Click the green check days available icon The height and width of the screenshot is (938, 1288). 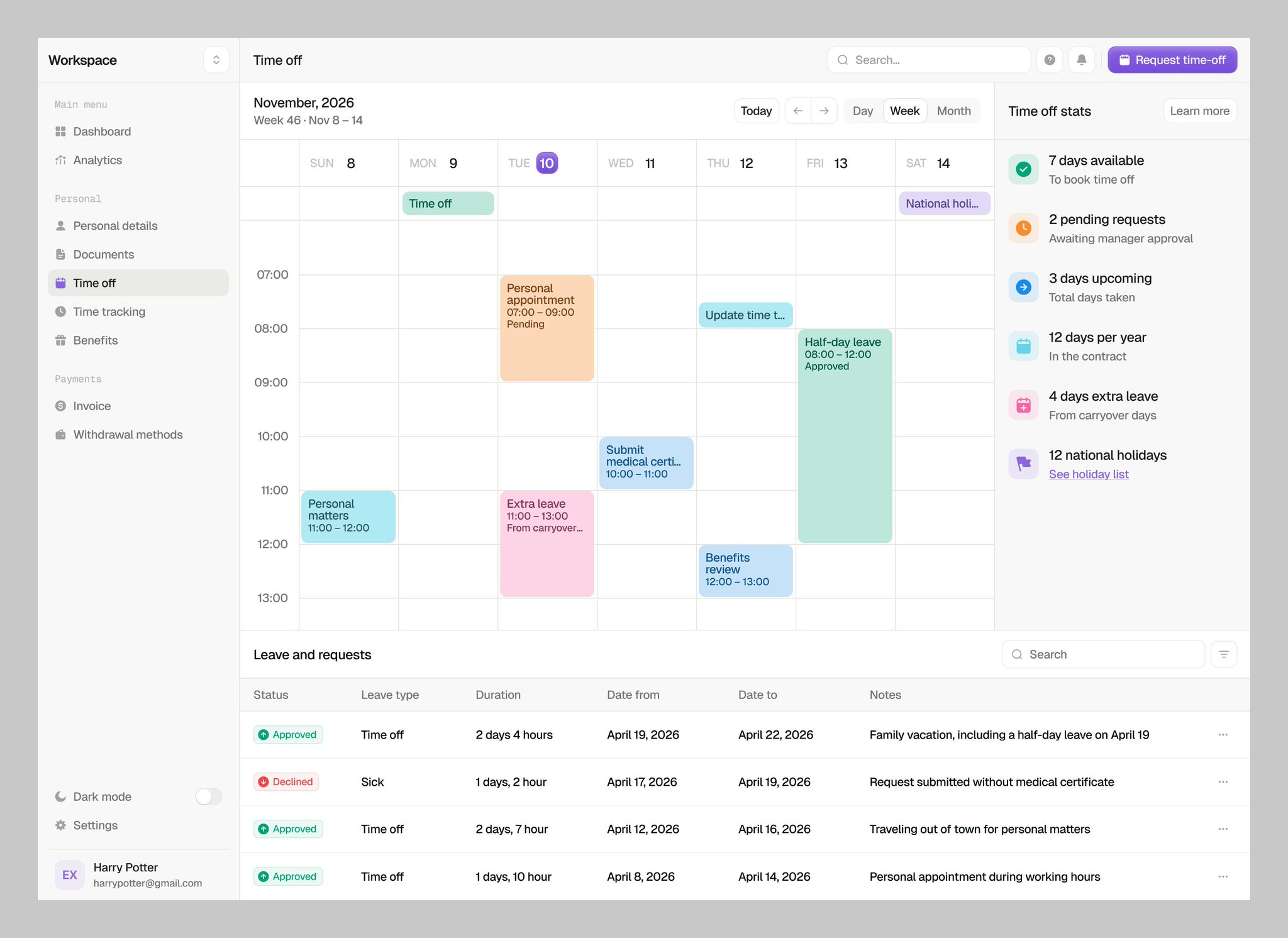pyautogui.click(x=1024, y=169)
